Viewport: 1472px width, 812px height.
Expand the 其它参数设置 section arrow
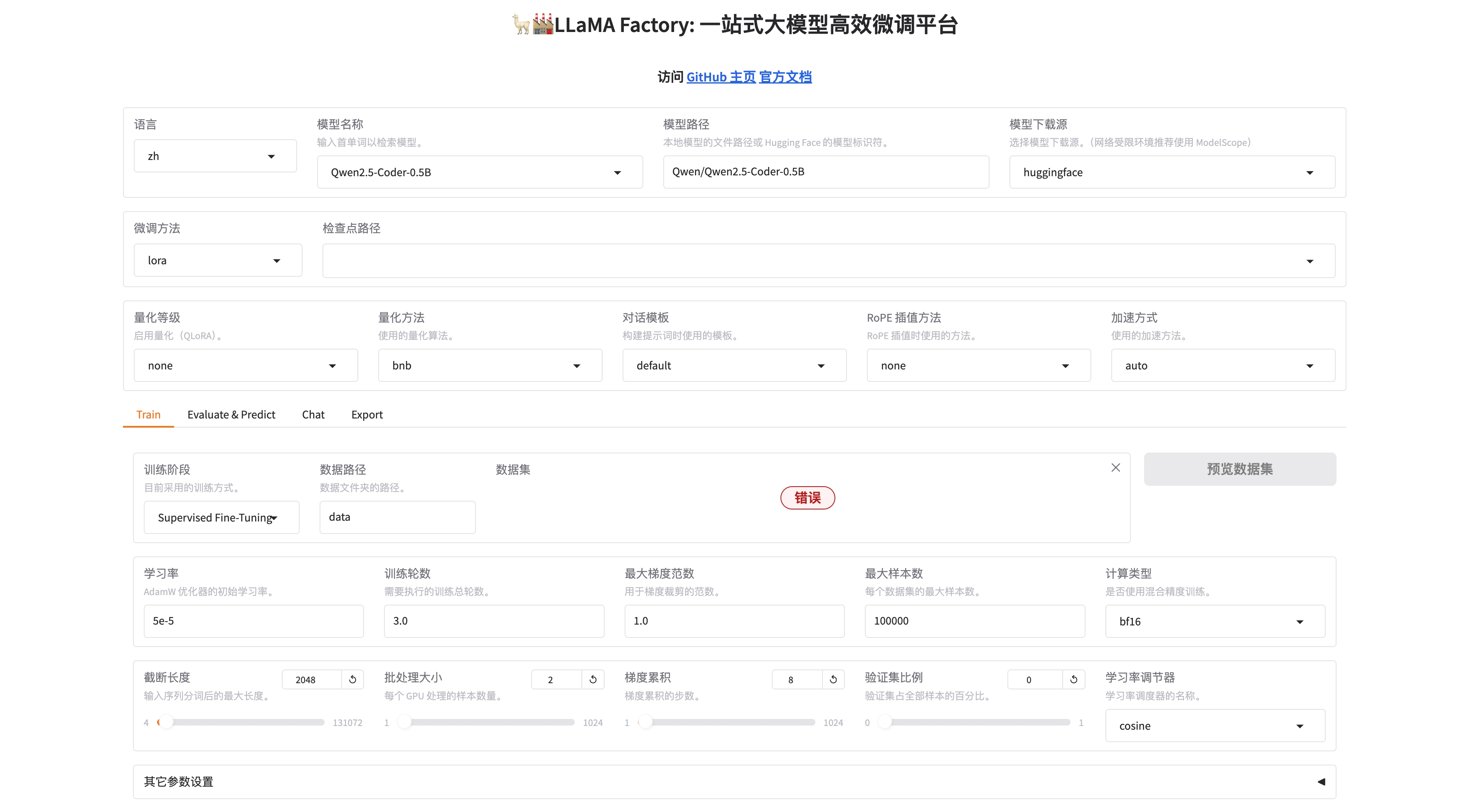1321,781
